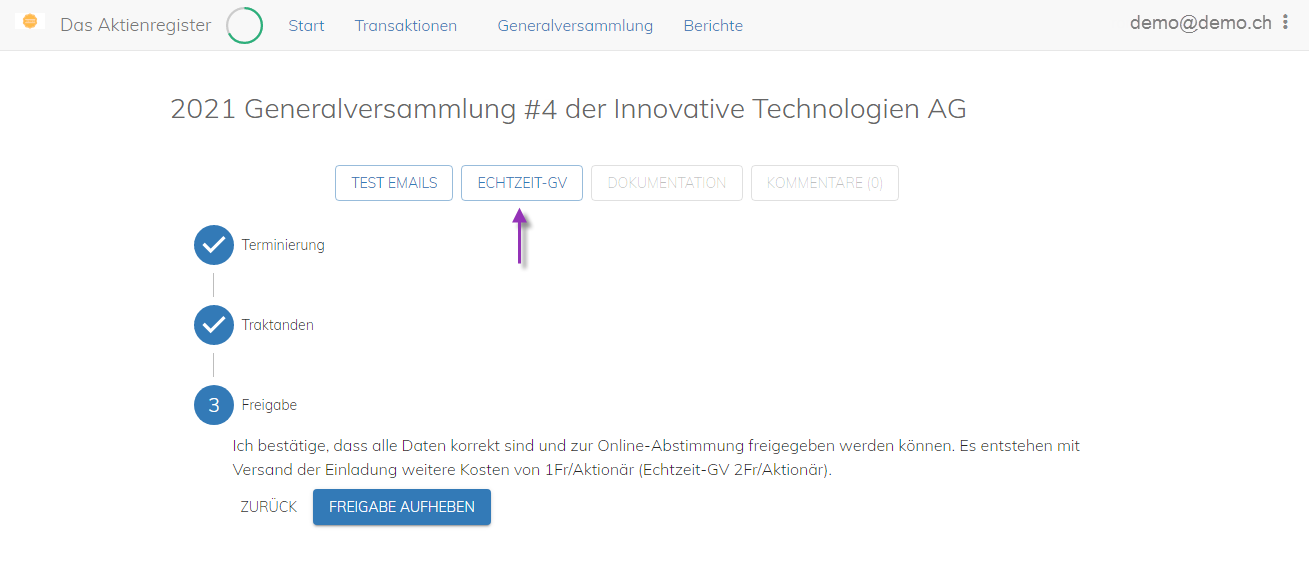
Task: Go to the Start menu item
Action: pyautogui.click(x=306, y=26)
